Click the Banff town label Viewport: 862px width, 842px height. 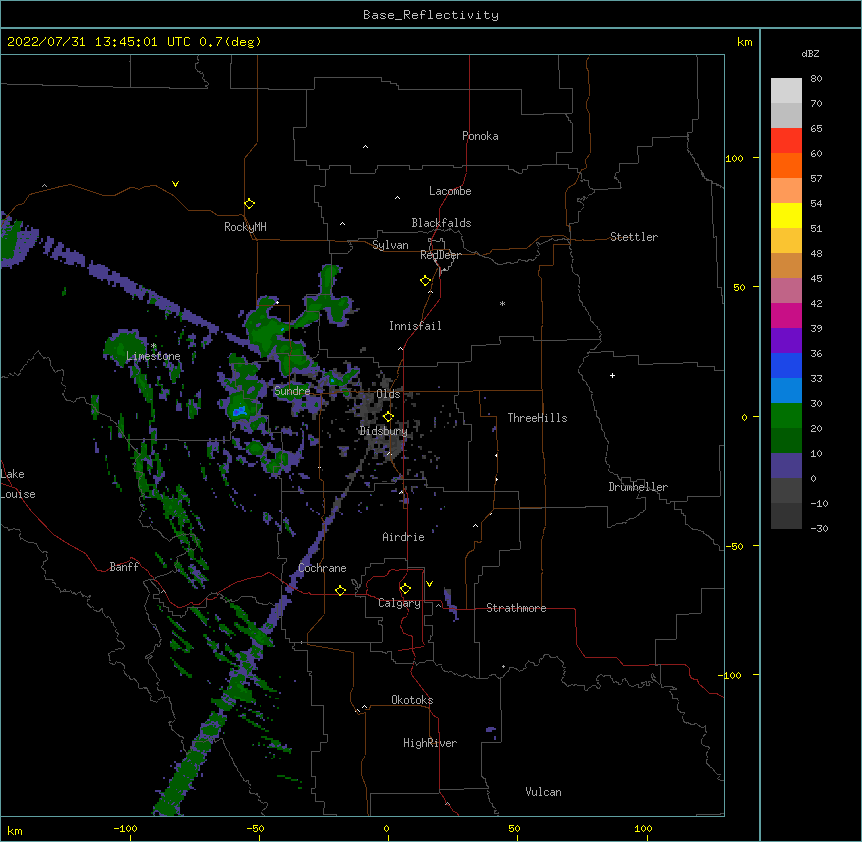coord(124,567)
